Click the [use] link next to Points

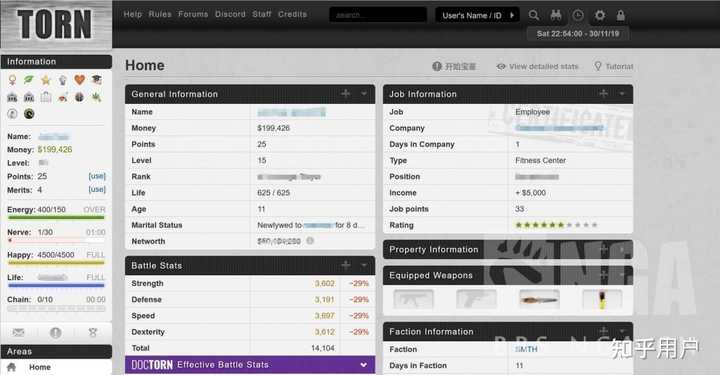[97, 176]
